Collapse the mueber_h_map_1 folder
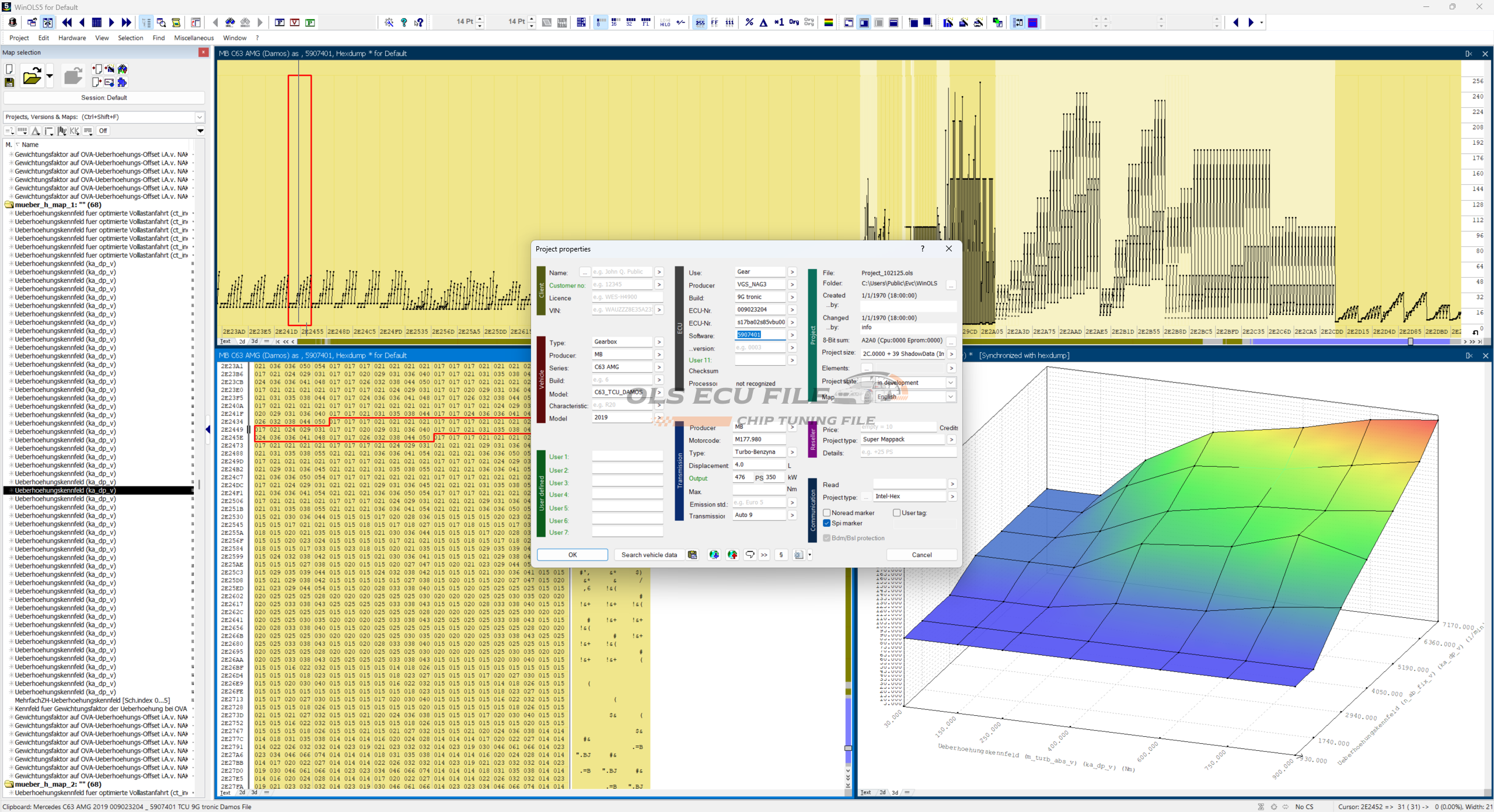This screenshot has height=812, width=1494. (9, 205)
